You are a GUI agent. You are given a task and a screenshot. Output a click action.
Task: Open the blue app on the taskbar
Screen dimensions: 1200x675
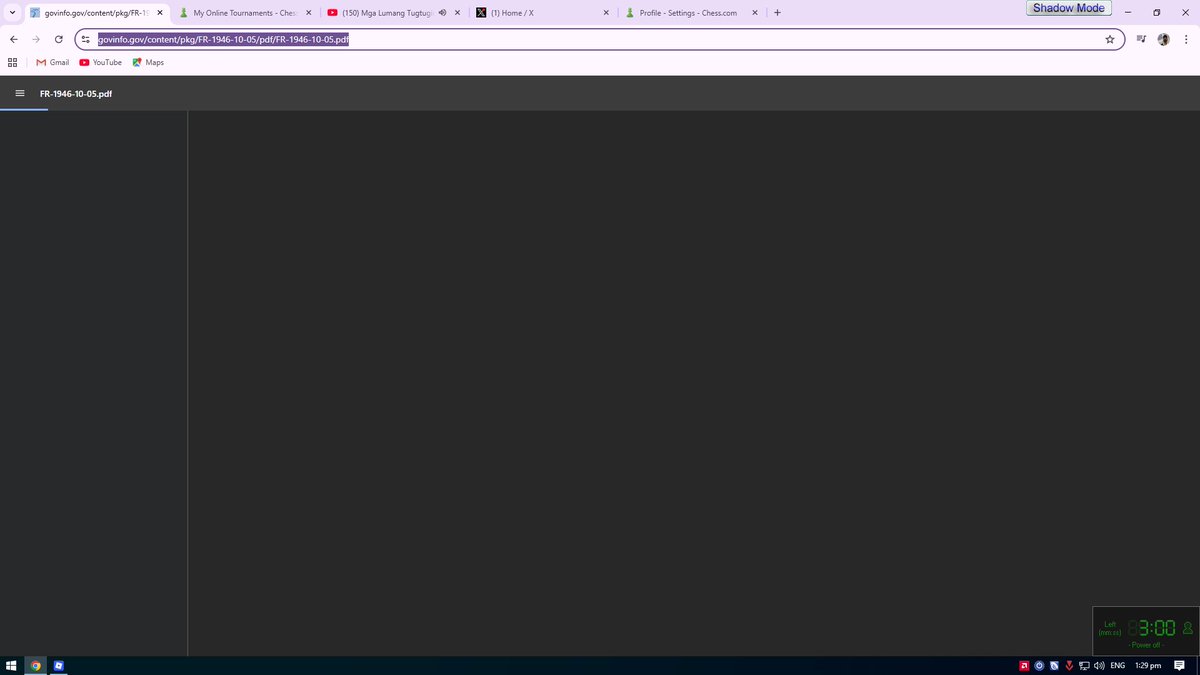(x=59, y=665)
